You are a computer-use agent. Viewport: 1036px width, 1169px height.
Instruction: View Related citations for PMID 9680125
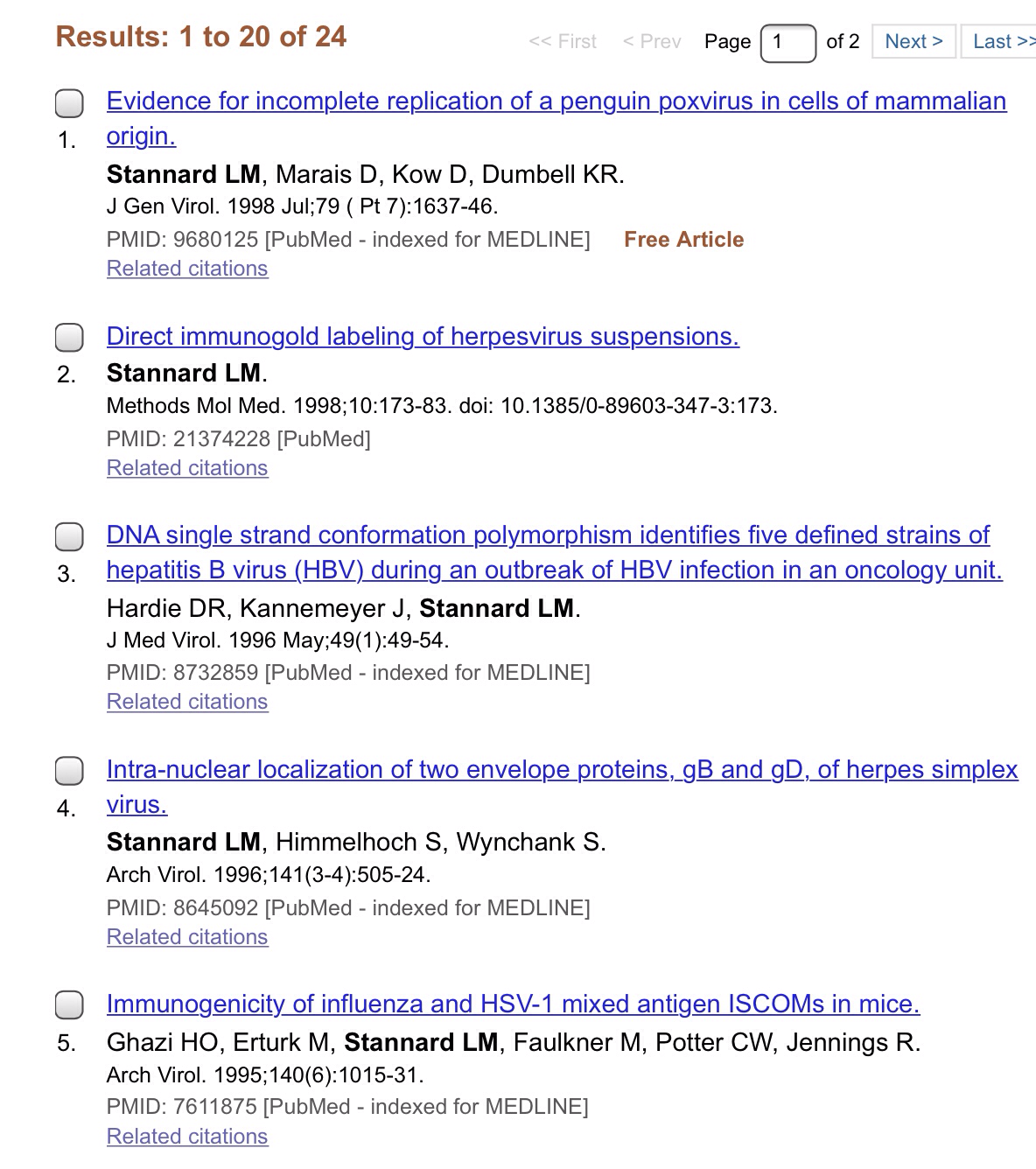coord(187,269)
